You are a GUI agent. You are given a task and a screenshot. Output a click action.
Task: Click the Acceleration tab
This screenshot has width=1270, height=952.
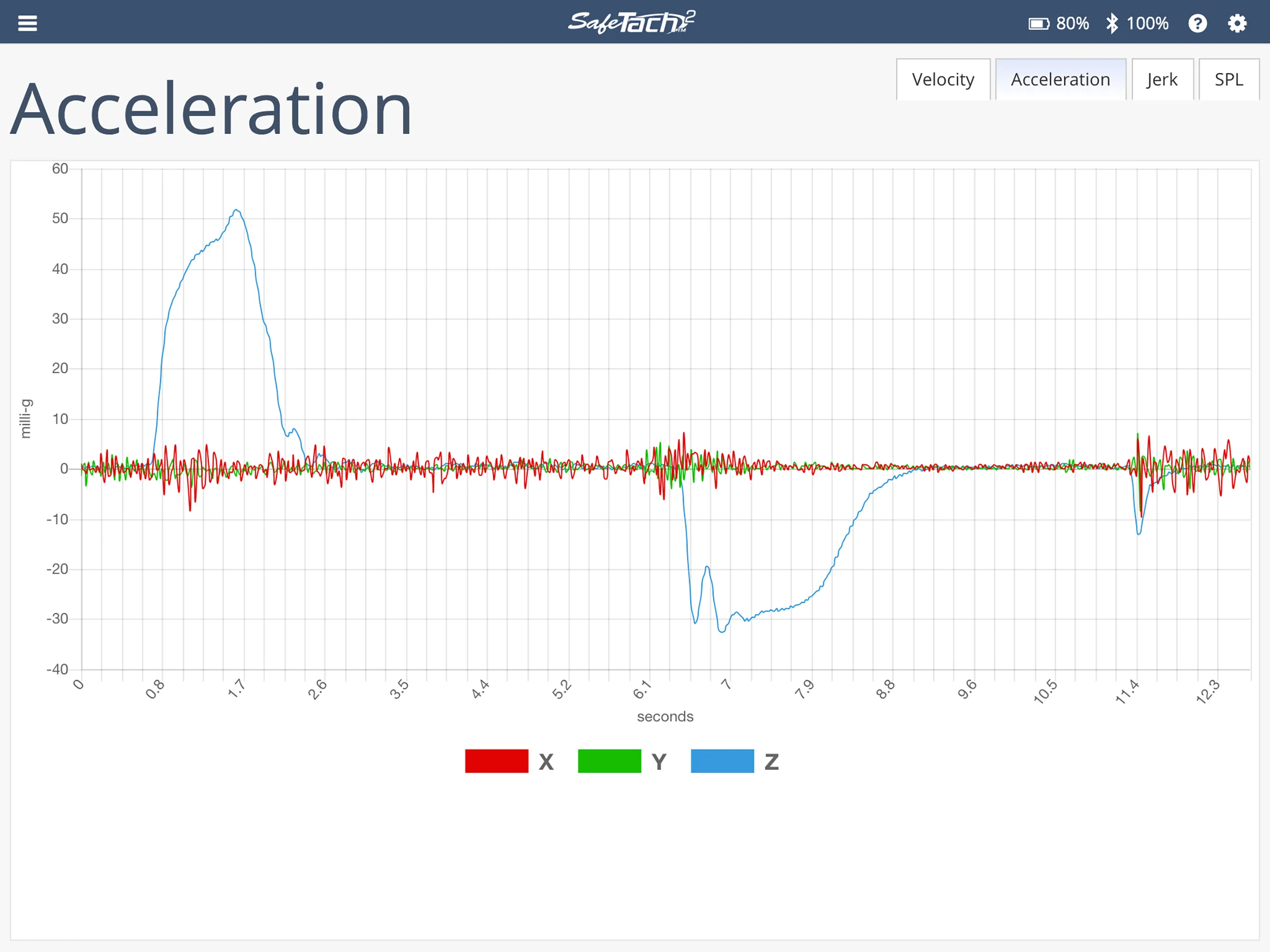click(1060, 79)
